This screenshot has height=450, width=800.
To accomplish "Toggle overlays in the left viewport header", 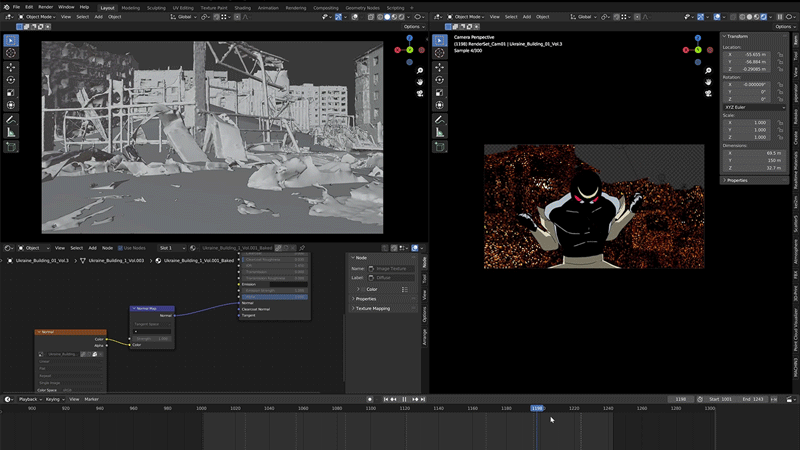I will click(355, 17).
